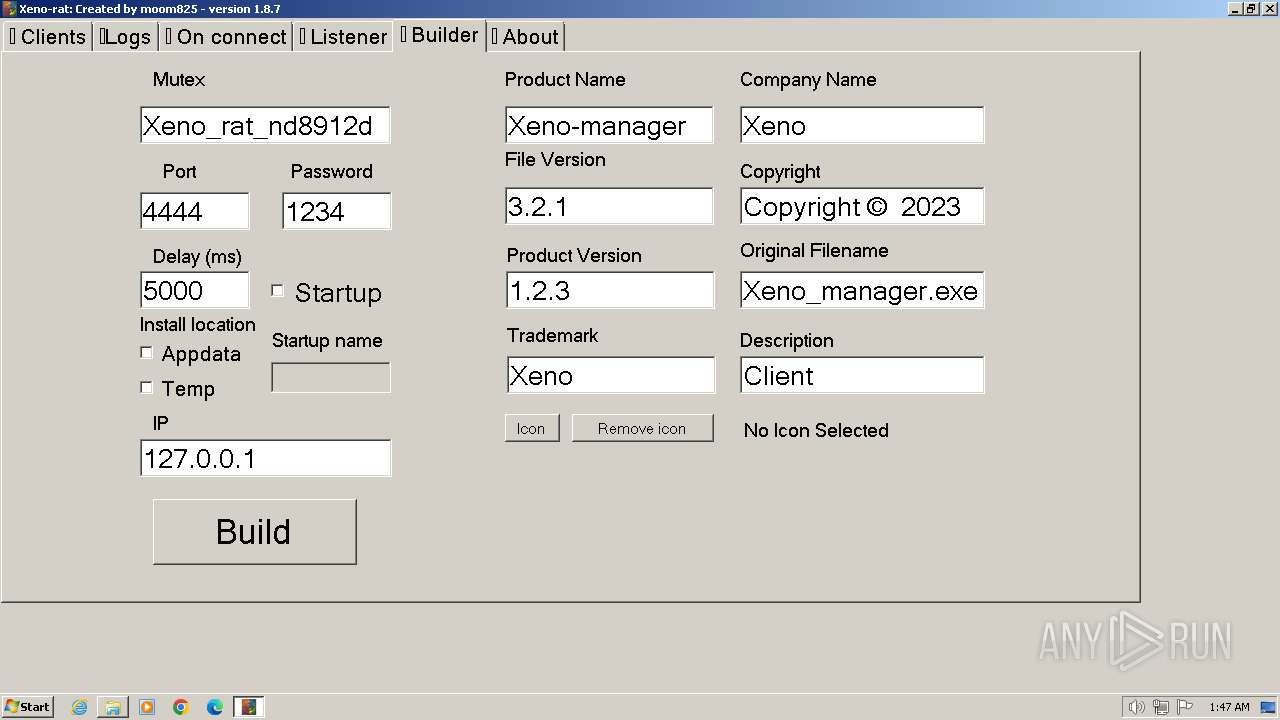Image resolution: width=1280 pixels, height=720 pixels.
Task: Click the volume speaker tray icon
Action: 1136,707
